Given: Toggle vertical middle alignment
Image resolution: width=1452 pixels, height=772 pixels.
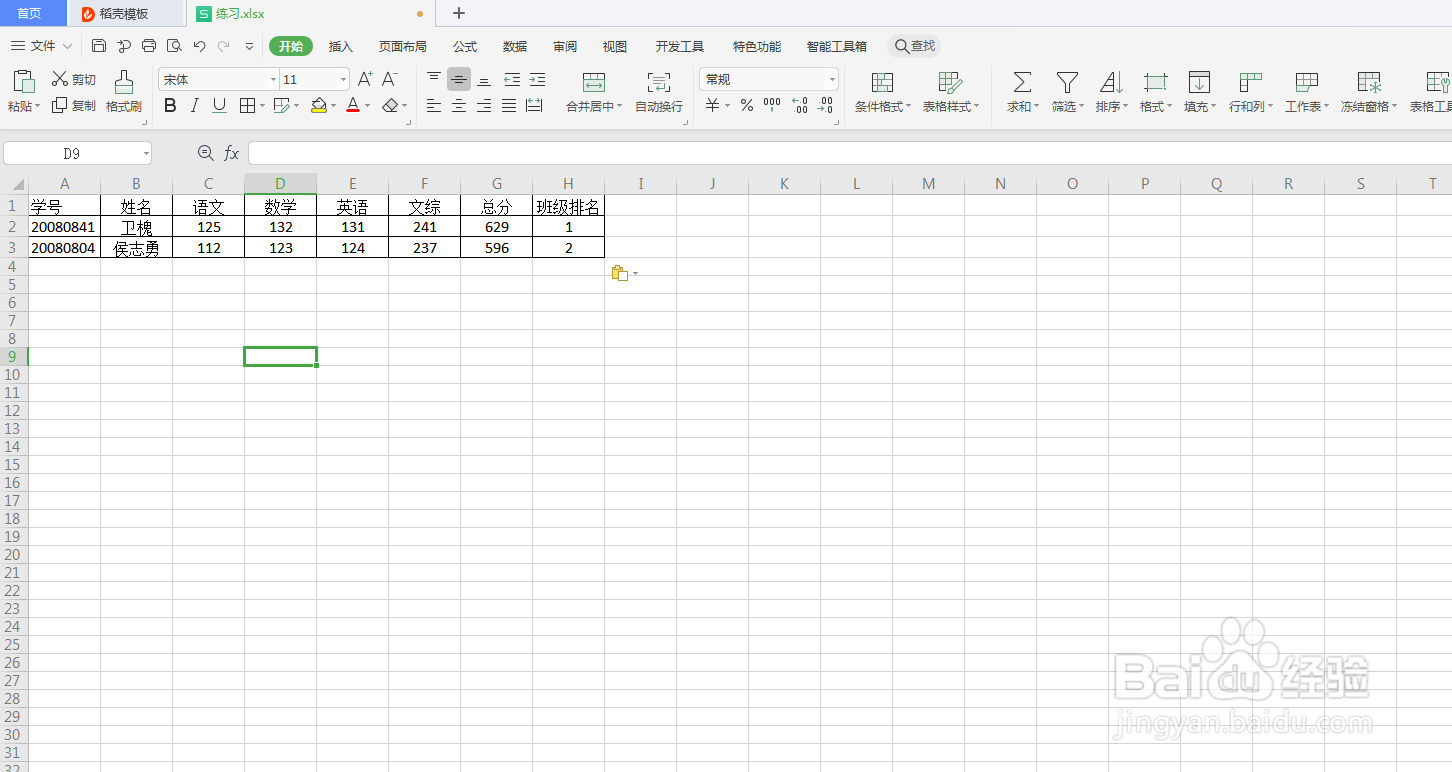Looking at the screenshot, I should pos(459,79).
